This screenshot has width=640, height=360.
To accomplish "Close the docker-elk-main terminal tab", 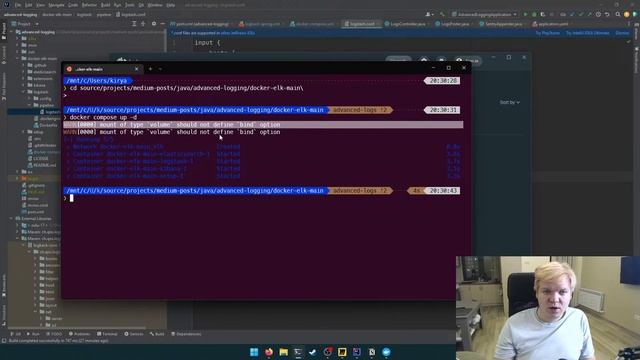I will pos(136,69).
